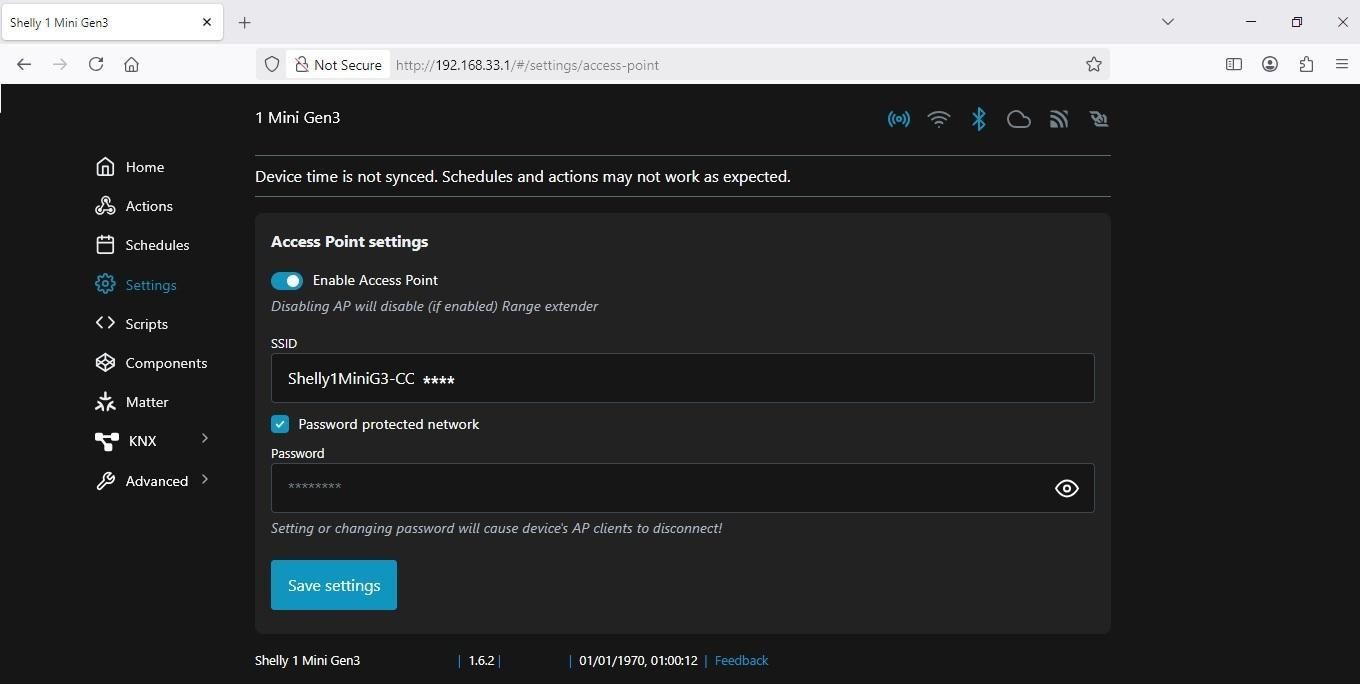Open the Home menu item
Screen dimensions: 1360x684
coord(145,167)
